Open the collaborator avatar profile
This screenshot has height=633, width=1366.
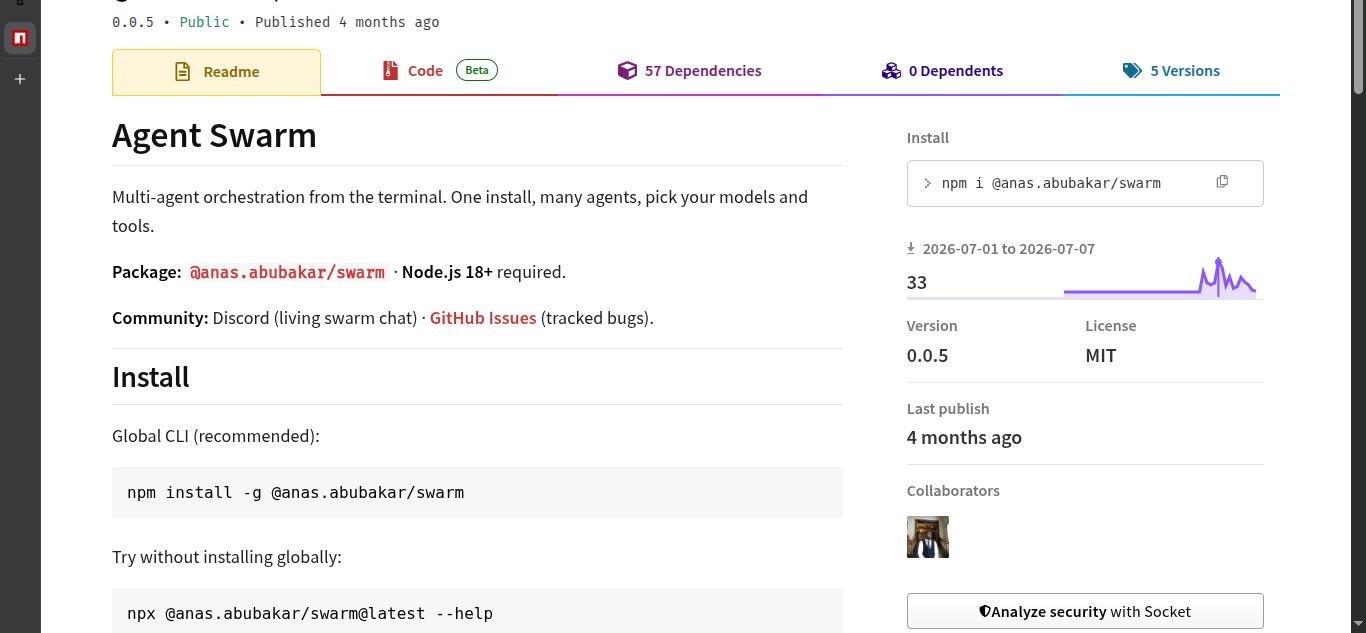928,537
